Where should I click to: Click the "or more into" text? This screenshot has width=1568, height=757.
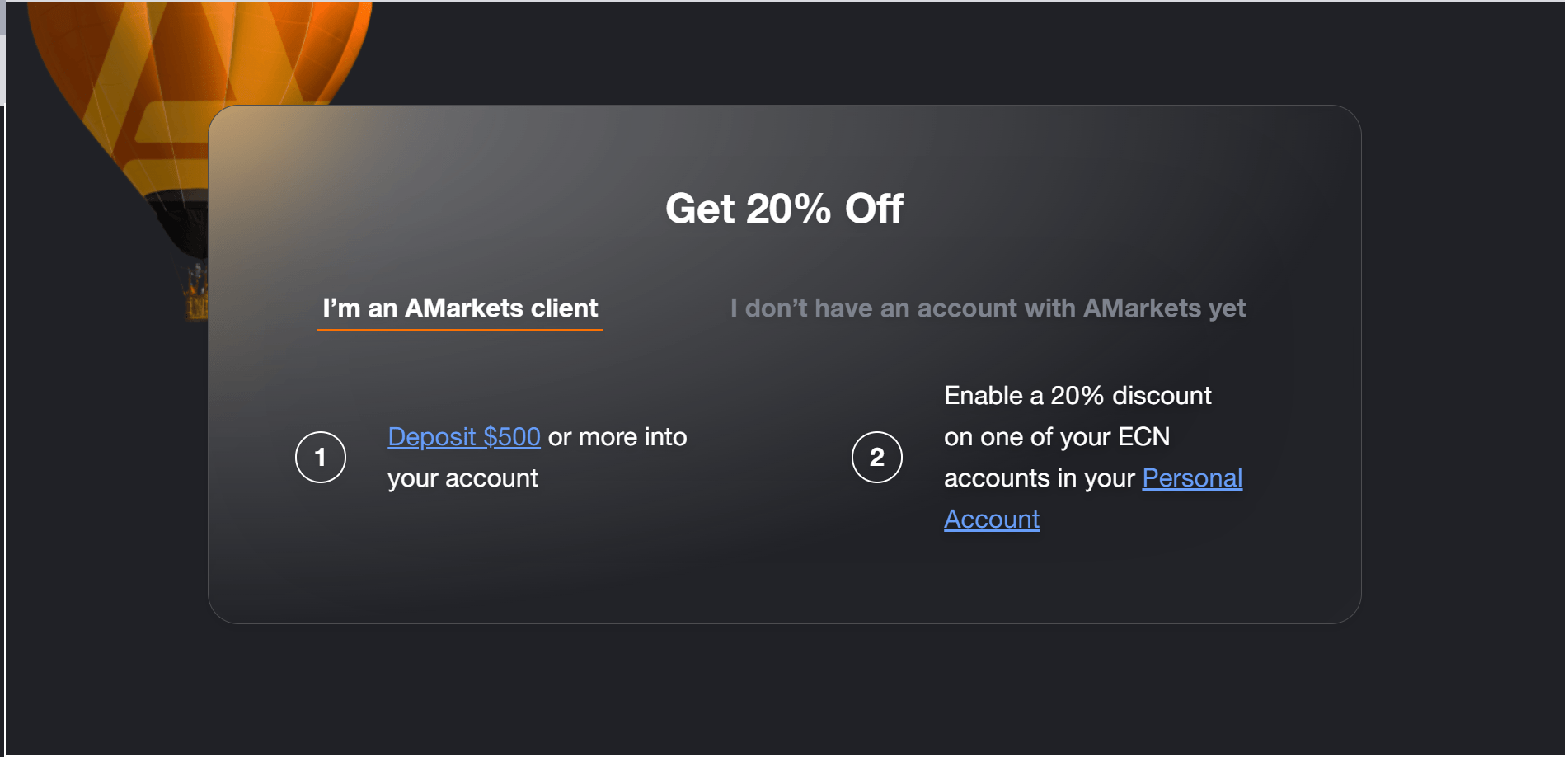click(x=617, y=437)
